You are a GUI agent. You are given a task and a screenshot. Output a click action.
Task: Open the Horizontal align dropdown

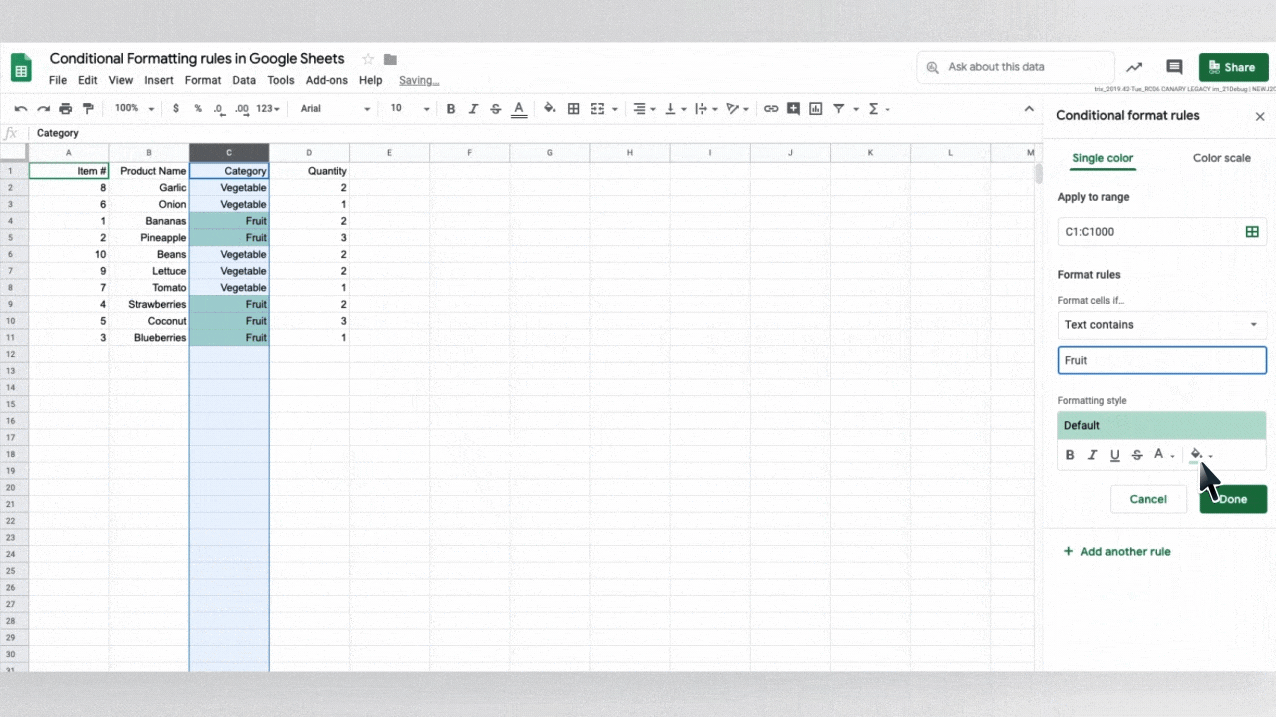tap(644, 109)
